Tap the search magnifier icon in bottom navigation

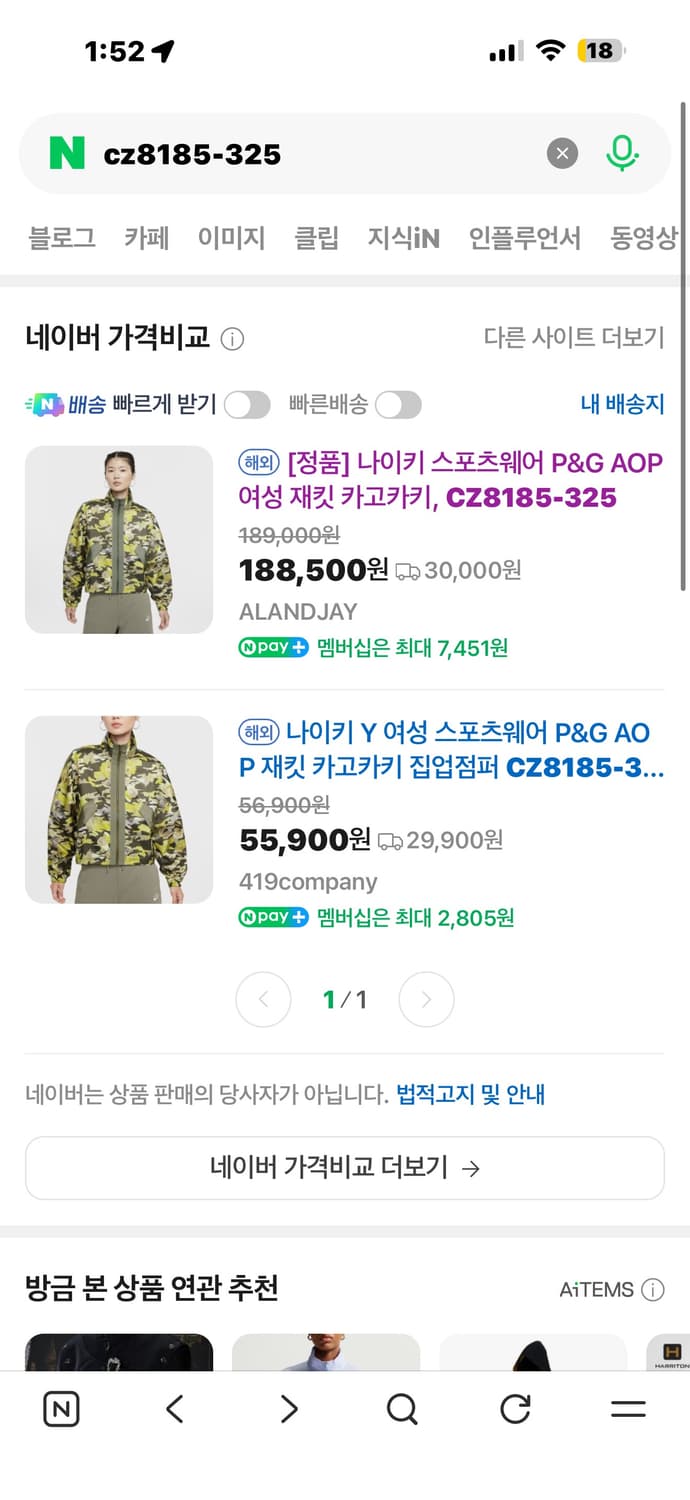401,1409
